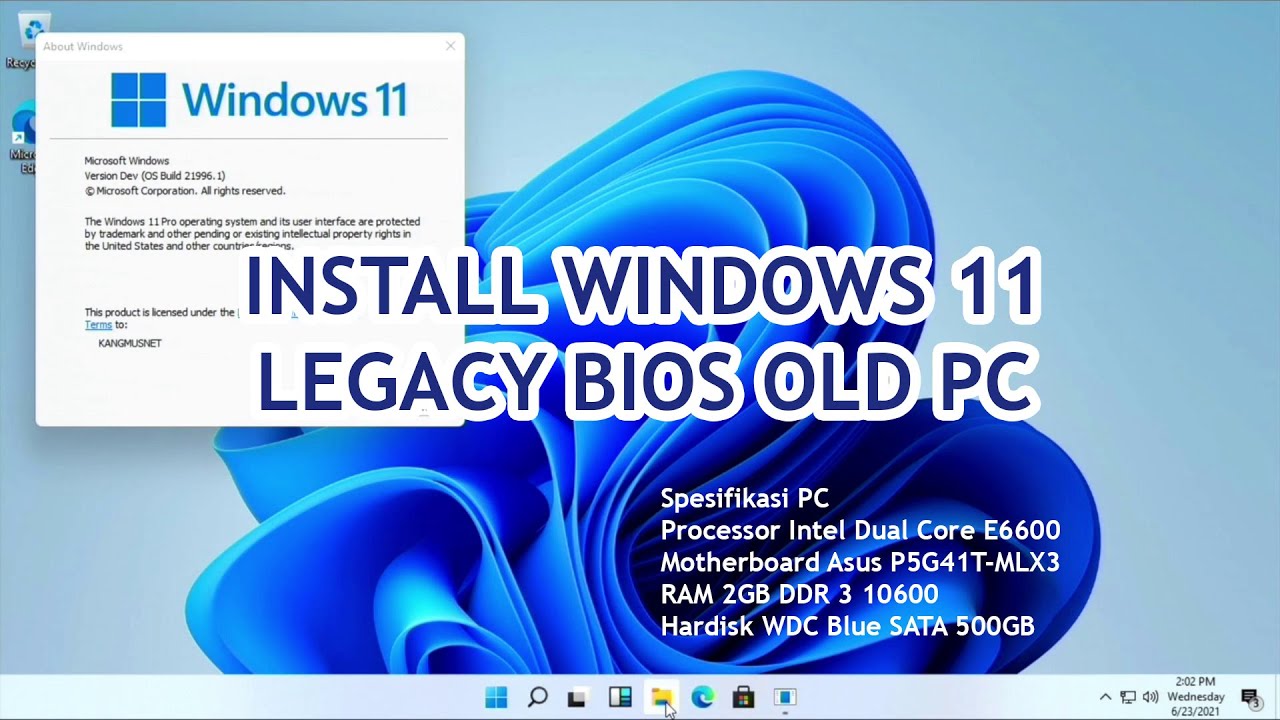1280x720 pixels.
Task: Open the Terms link in About Windows
Action: pyautogui.click(x=98, y=325)
